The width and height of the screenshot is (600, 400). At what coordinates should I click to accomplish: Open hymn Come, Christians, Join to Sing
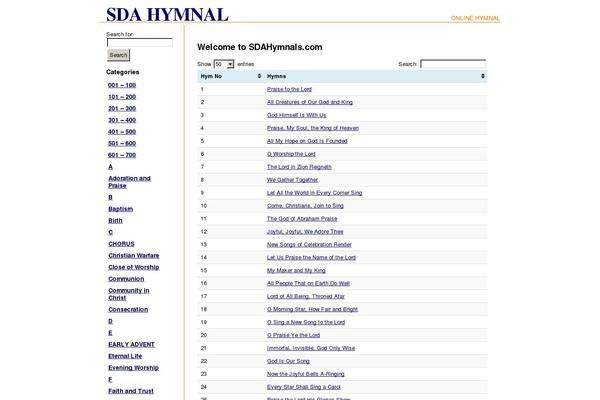point(305,206)
